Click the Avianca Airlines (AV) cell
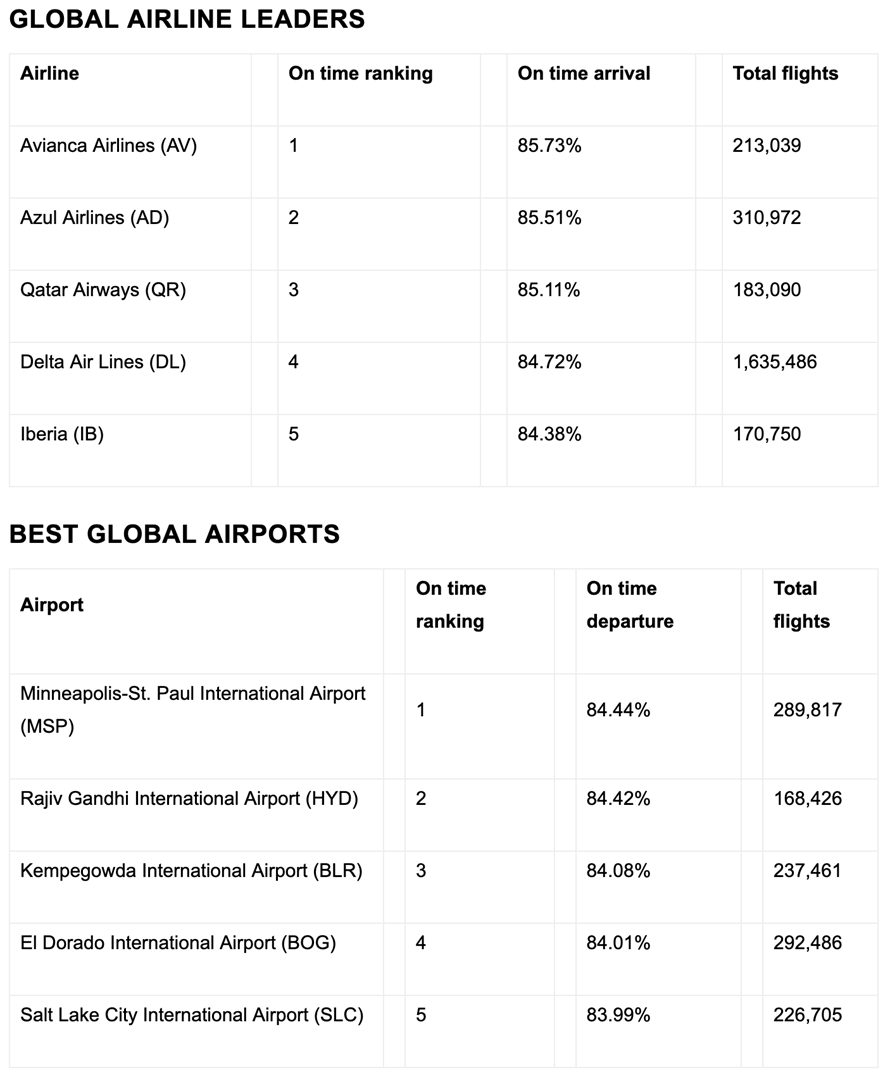890x1077 pixels. pos(108,145)
